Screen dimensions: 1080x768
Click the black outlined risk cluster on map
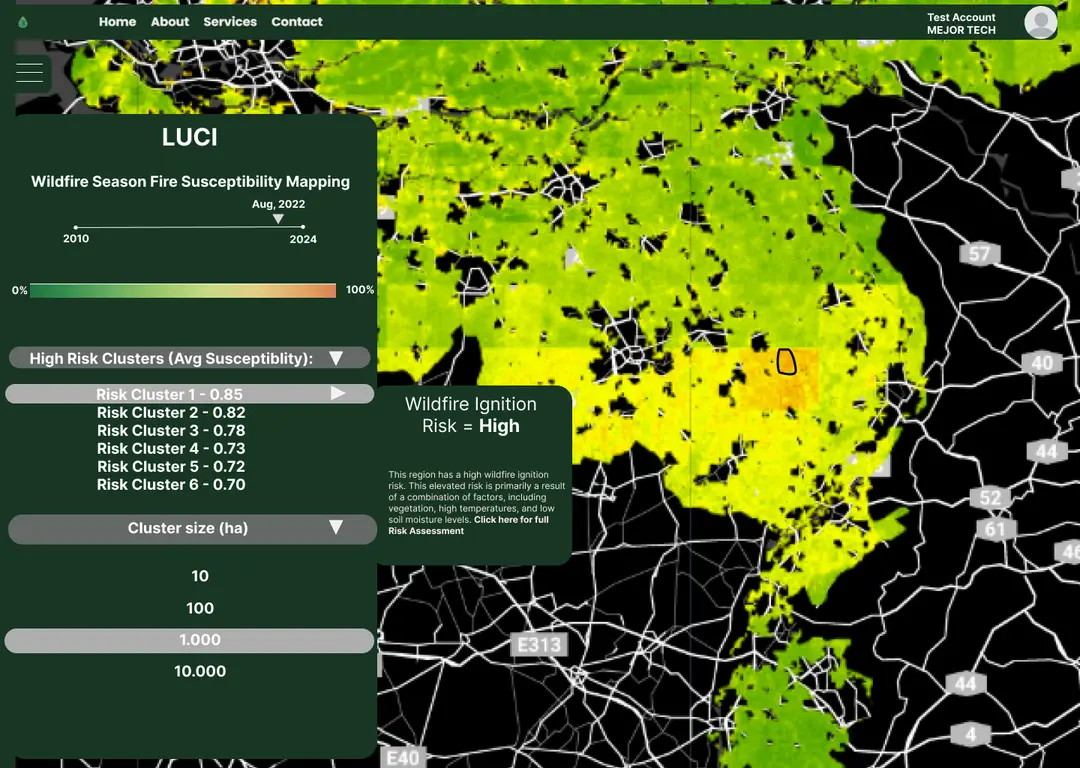click(787, 362)
